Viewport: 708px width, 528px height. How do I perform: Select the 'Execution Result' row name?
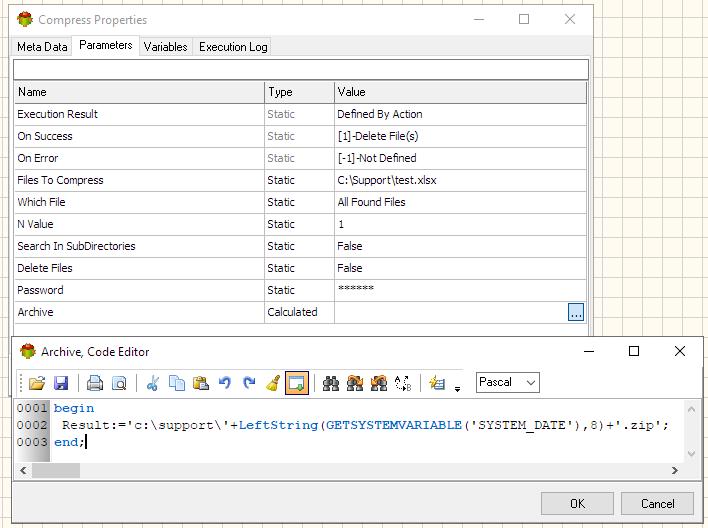[139, 114]
